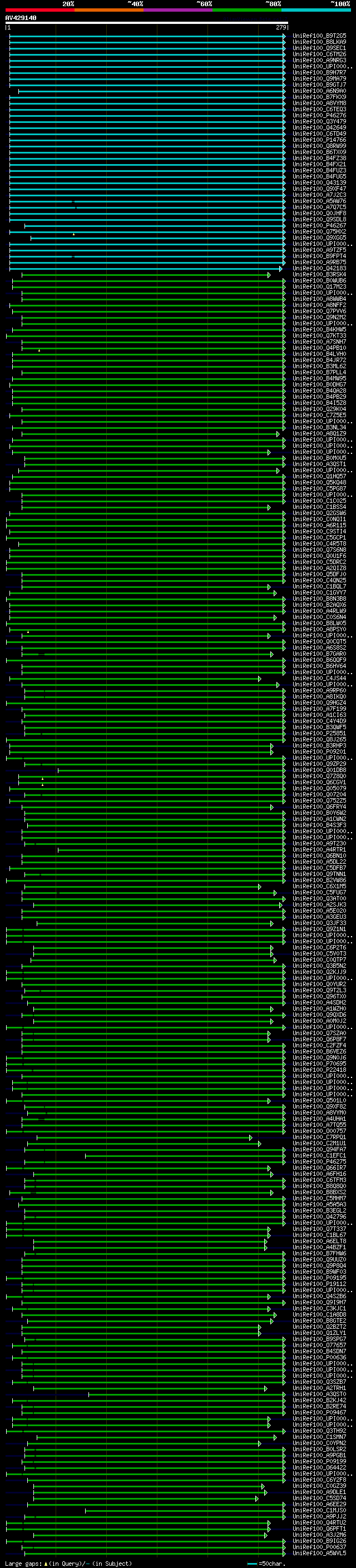Select label UniRef100_Q0JHF8
The image size is (356, 1568).
coord(319,213)
